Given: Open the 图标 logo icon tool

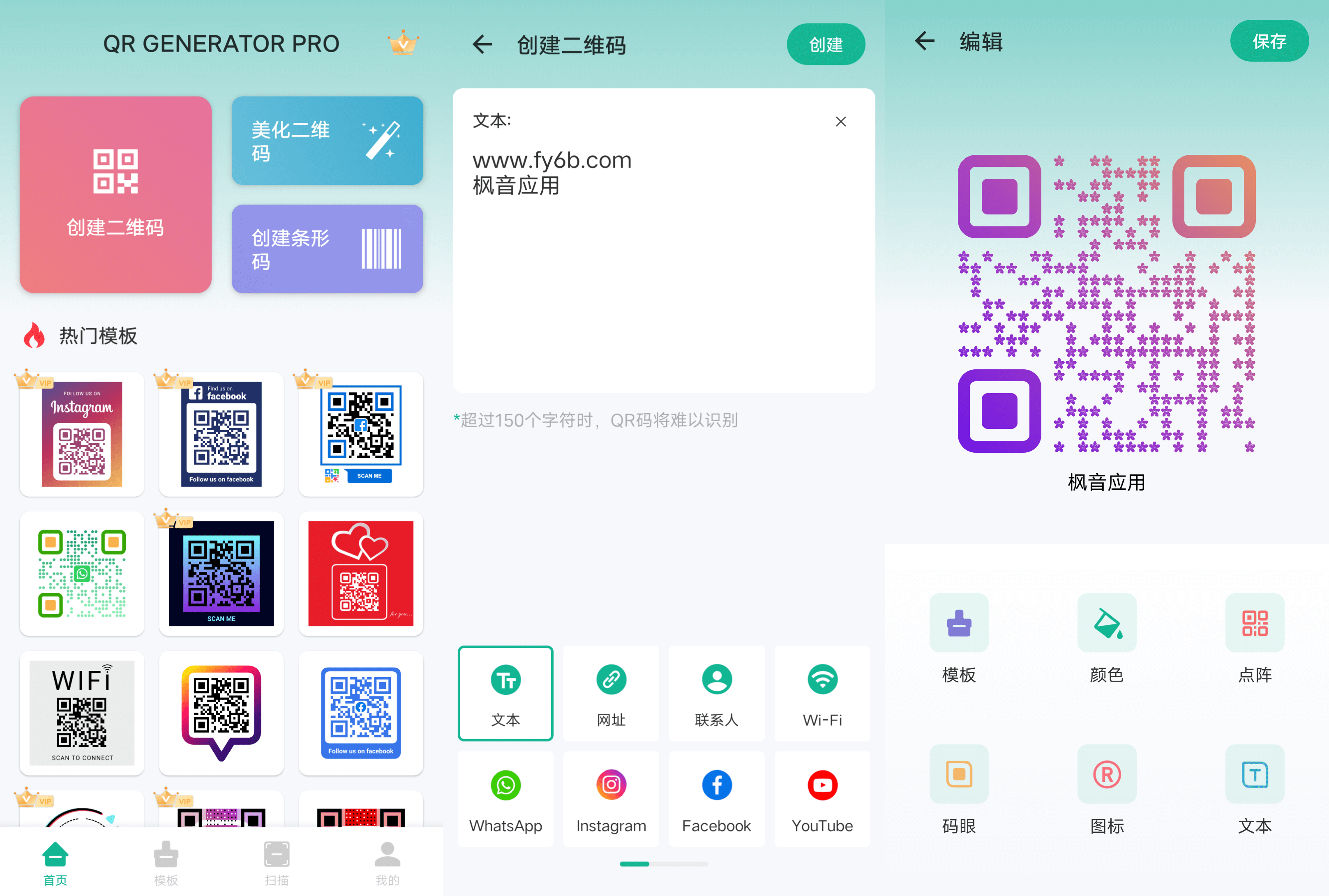Looking at the screenshot, I should tap(1107, 790).
